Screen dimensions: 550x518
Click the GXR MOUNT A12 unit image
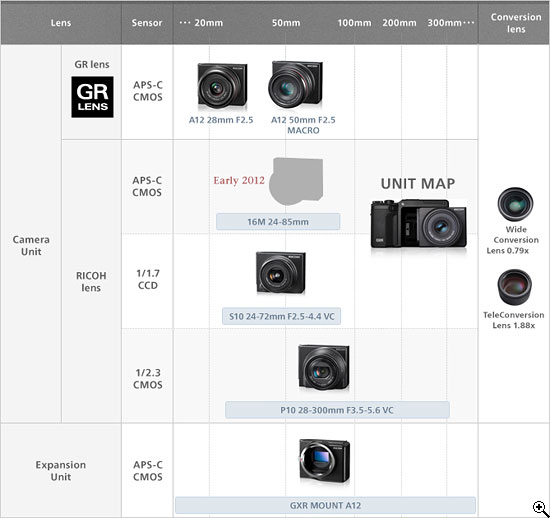324,461
